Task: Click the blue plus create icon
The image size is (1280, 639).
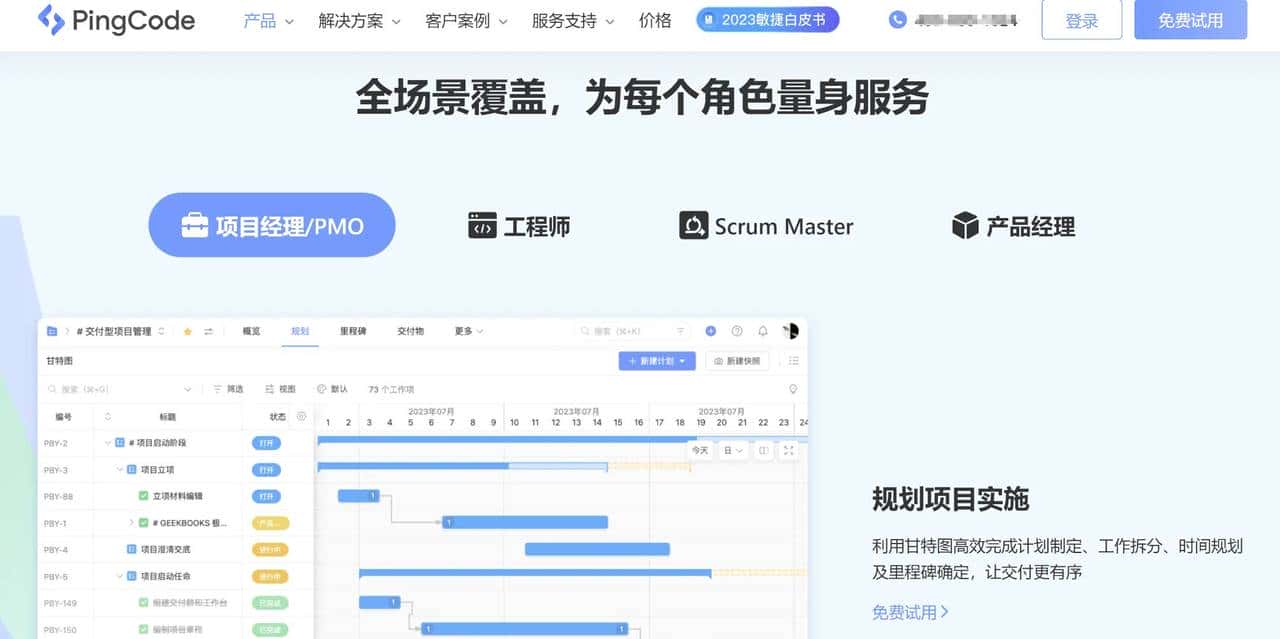Action: [x=710, y=331]
